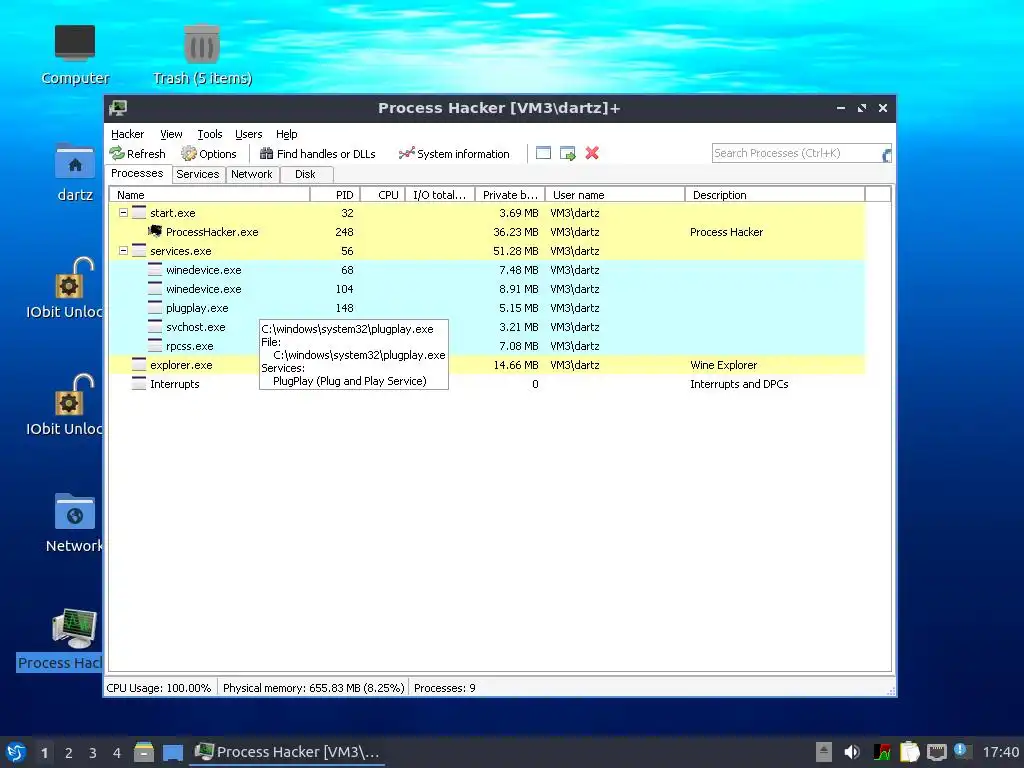
Task: Sort by the CPU column header
Action: 383,195
